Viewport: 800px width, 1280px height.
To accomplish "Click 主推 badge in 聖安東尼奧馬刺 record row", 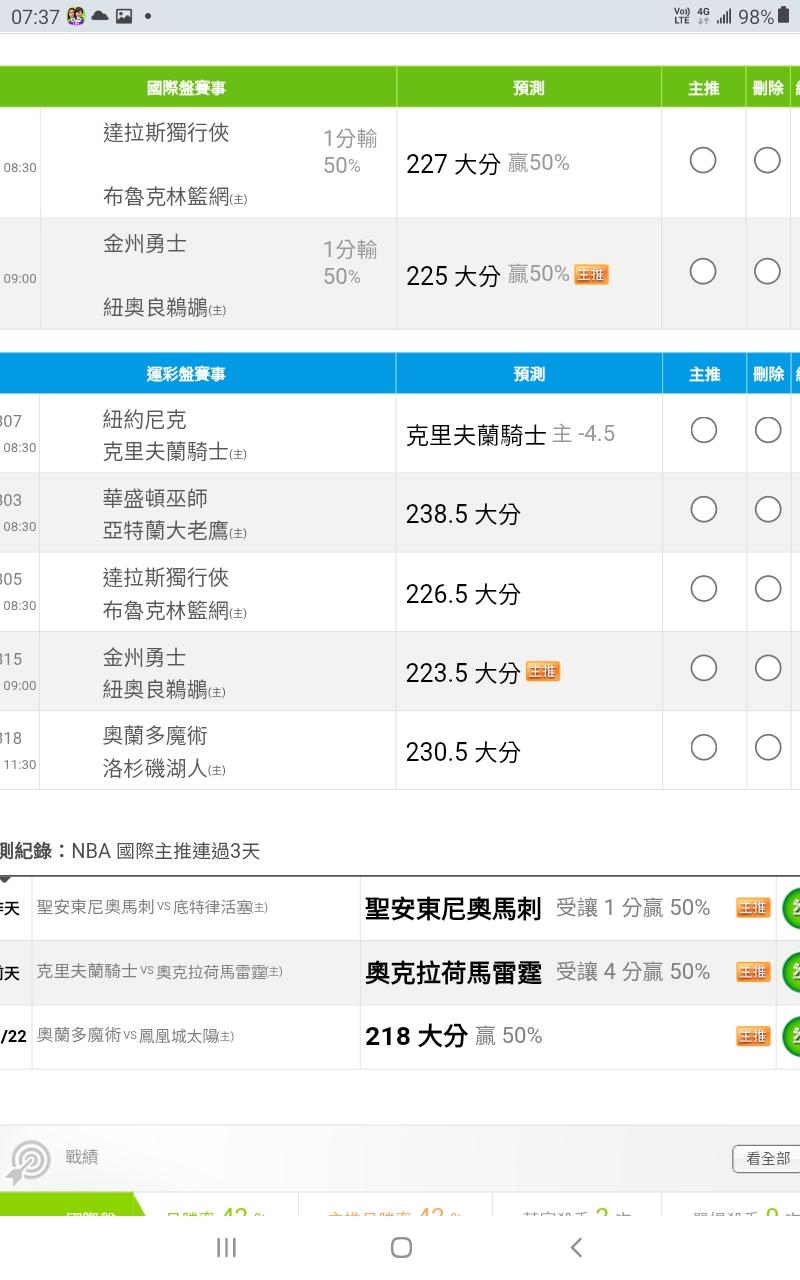I will click(x=753, y=908).
